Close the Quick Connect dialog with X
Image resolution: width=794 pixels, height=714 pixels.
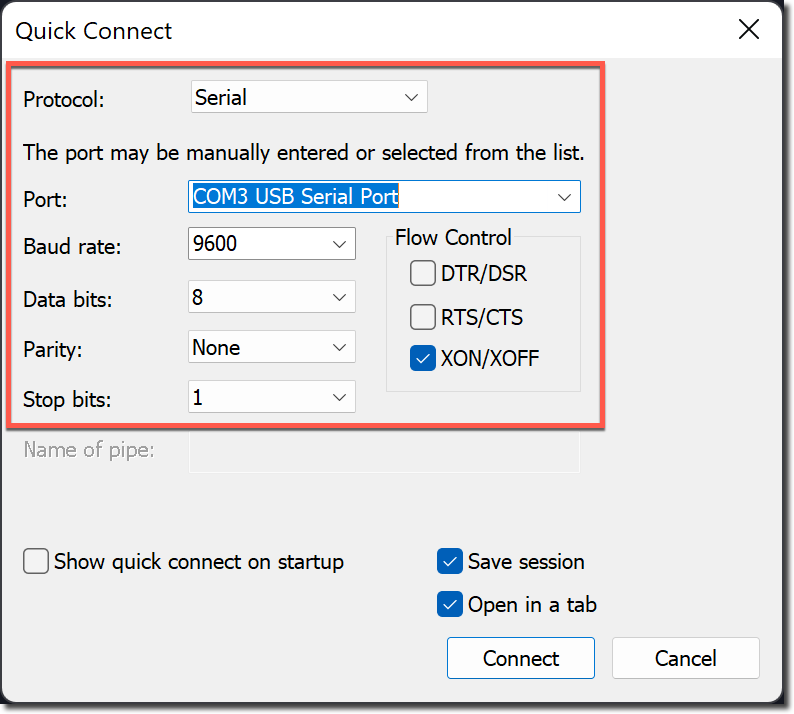click(x=749, y=30)
